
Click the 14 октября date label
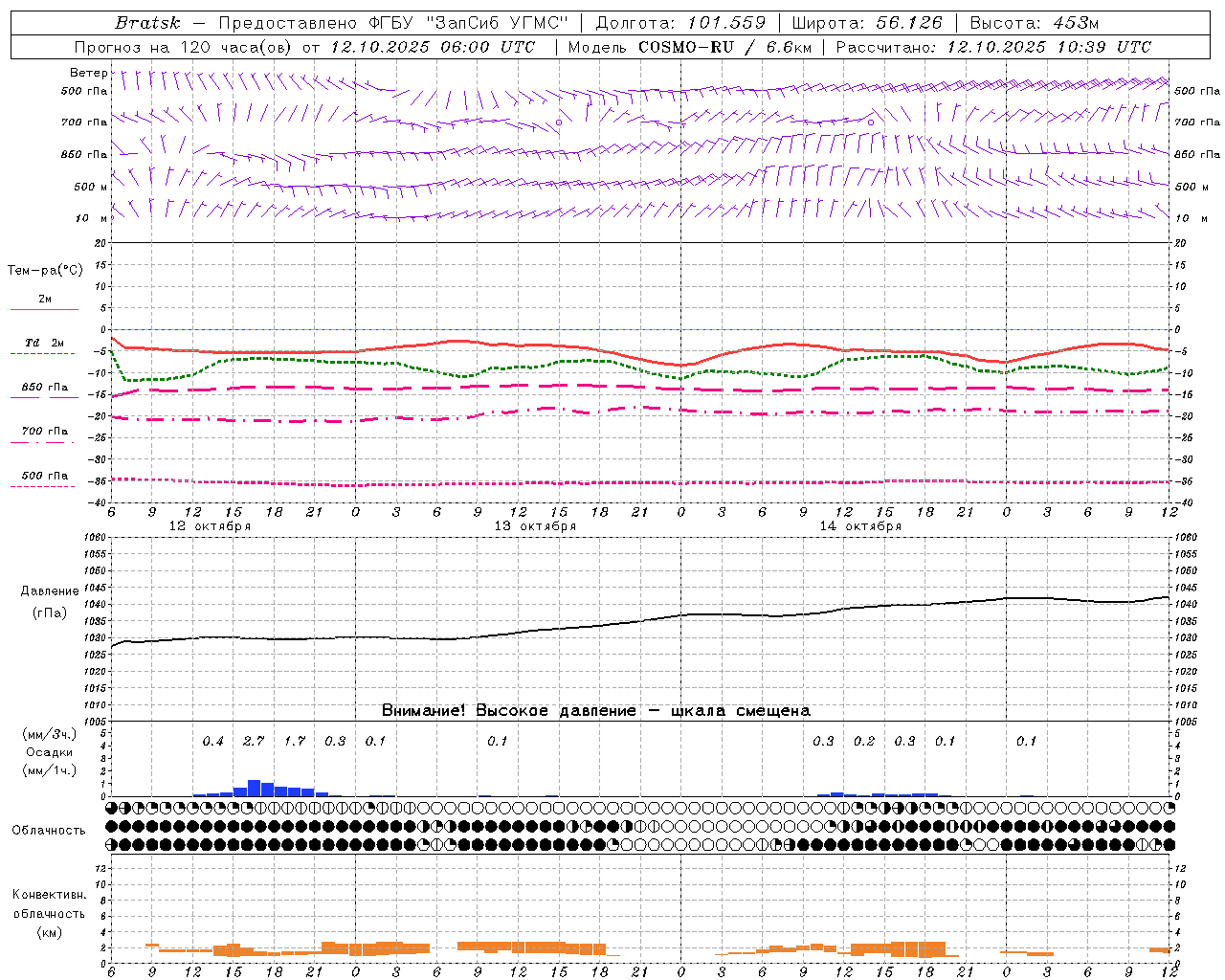coord(860,526)
